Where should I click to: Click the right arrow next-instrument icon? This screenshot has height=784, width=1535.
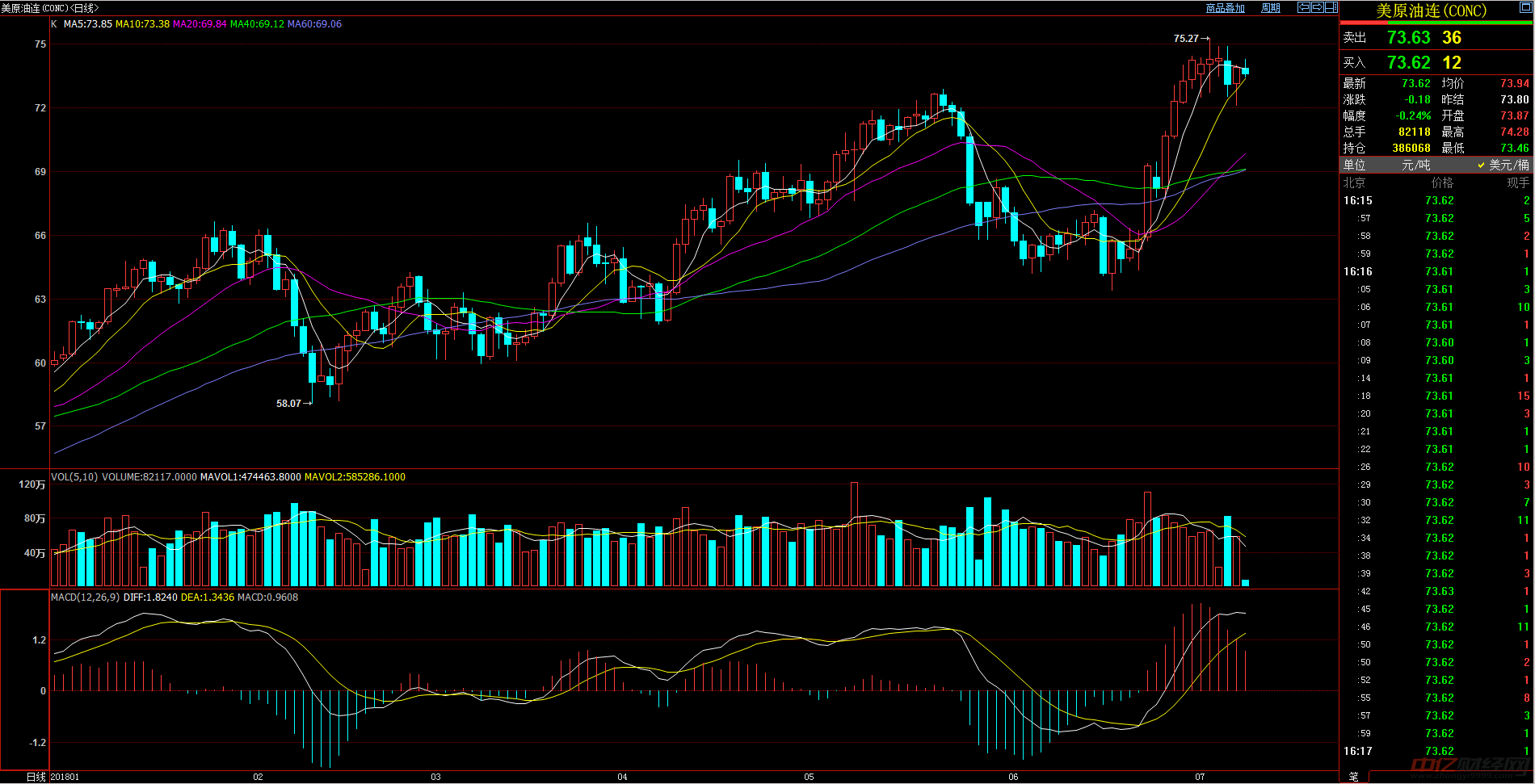(1317, 7)
